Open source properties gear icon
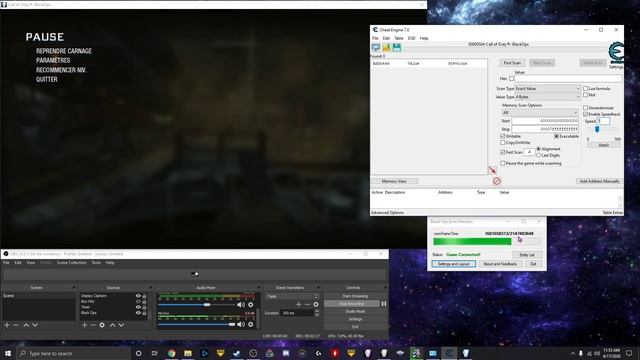The height and width of the screenshot is (360, 640). (102, 325)
